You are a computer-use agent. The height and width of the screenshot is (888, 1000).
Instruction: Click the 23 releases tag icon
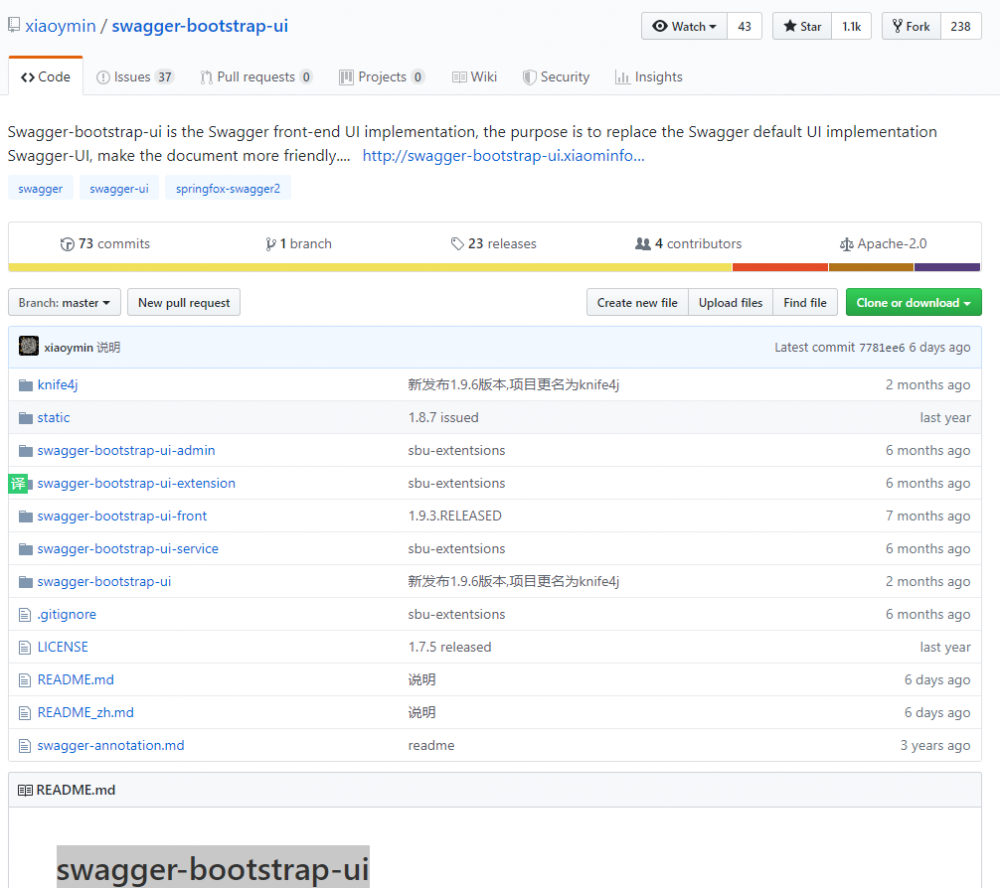coord(457,243)
